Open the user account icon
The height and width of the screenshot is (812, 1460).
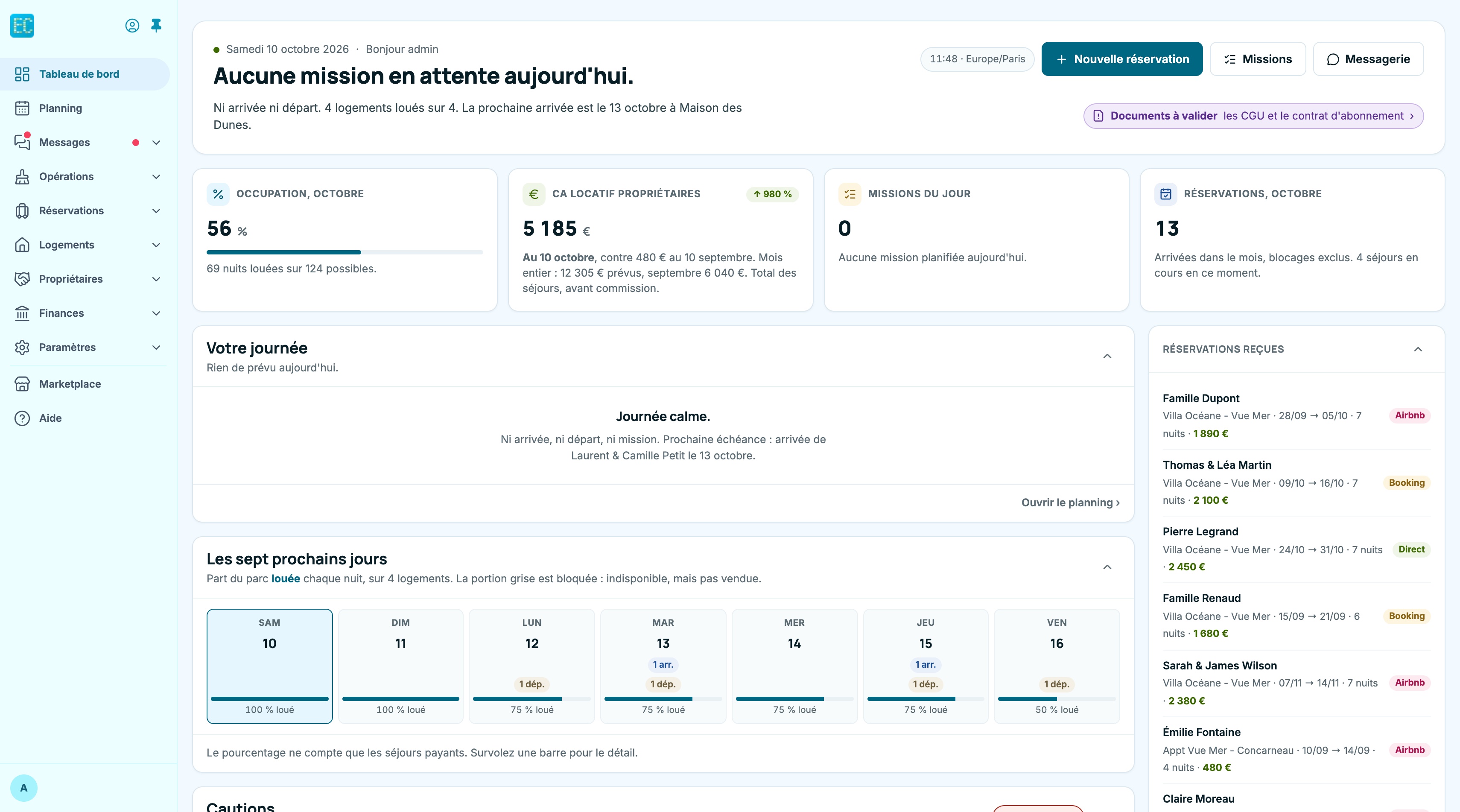click(132, 26)
